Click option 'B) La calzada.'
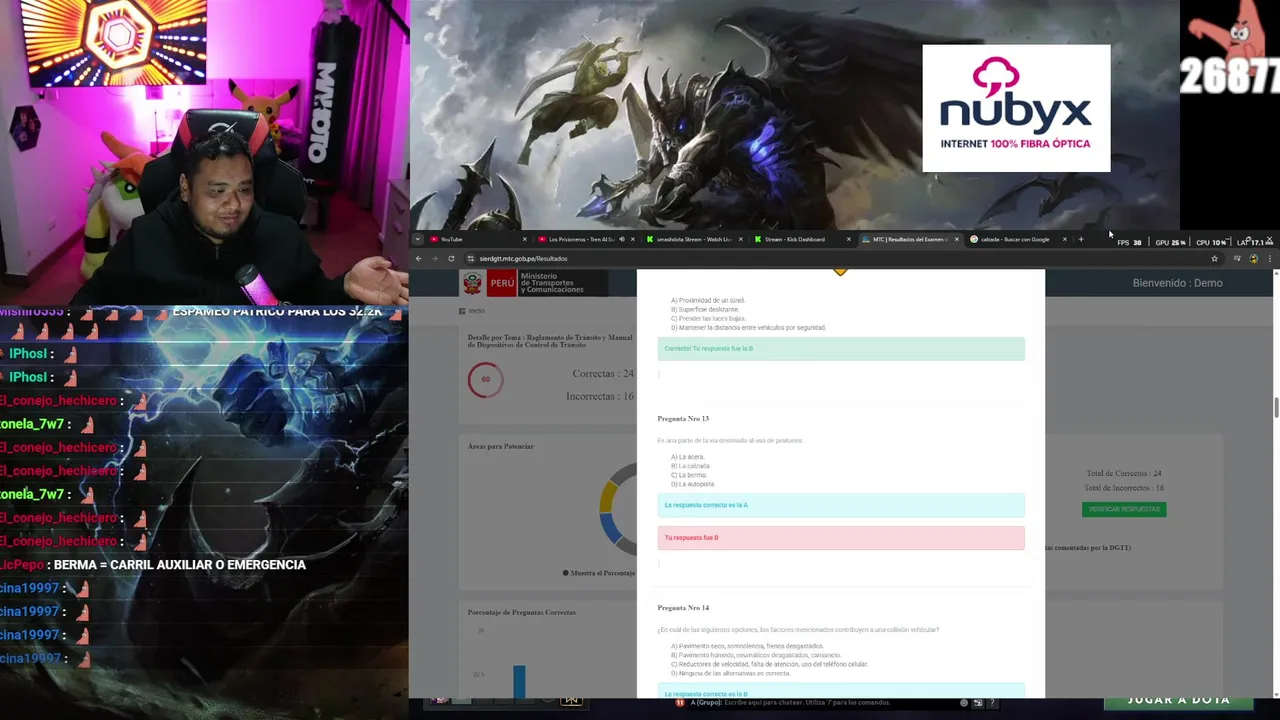1280x720 pixels. 690,466
